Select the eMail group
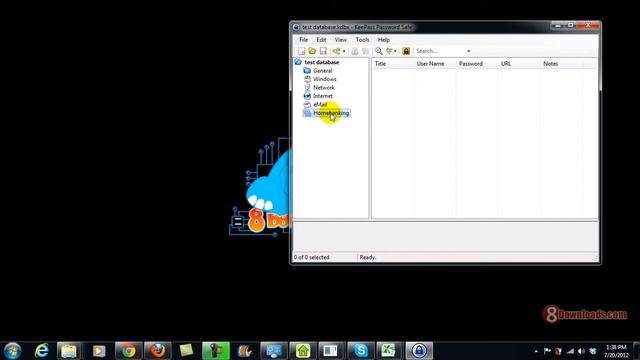640x360 pixels. [x=320, y=104]
